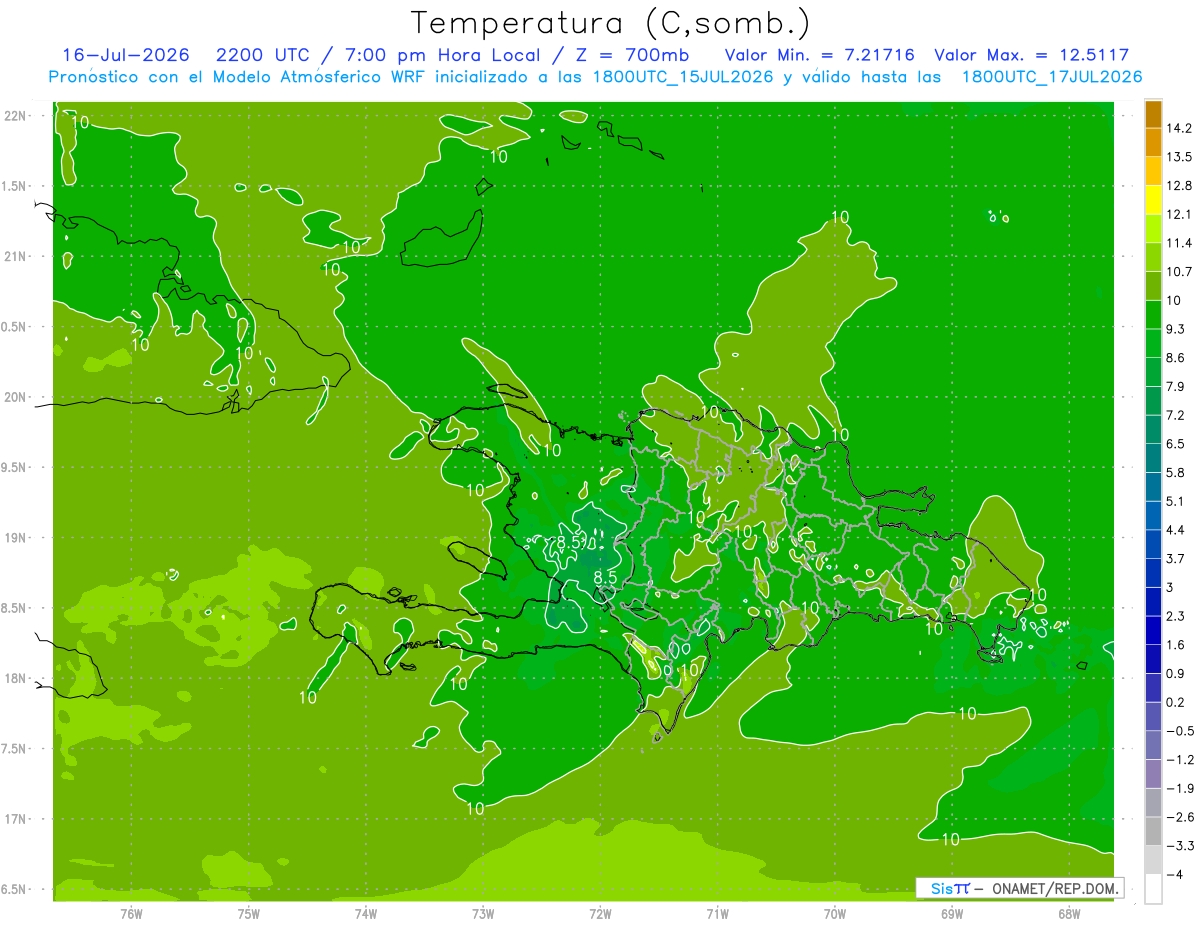Click the '3.7' colorbar label
1200x927 pixels.
(x=1175, y=558)
